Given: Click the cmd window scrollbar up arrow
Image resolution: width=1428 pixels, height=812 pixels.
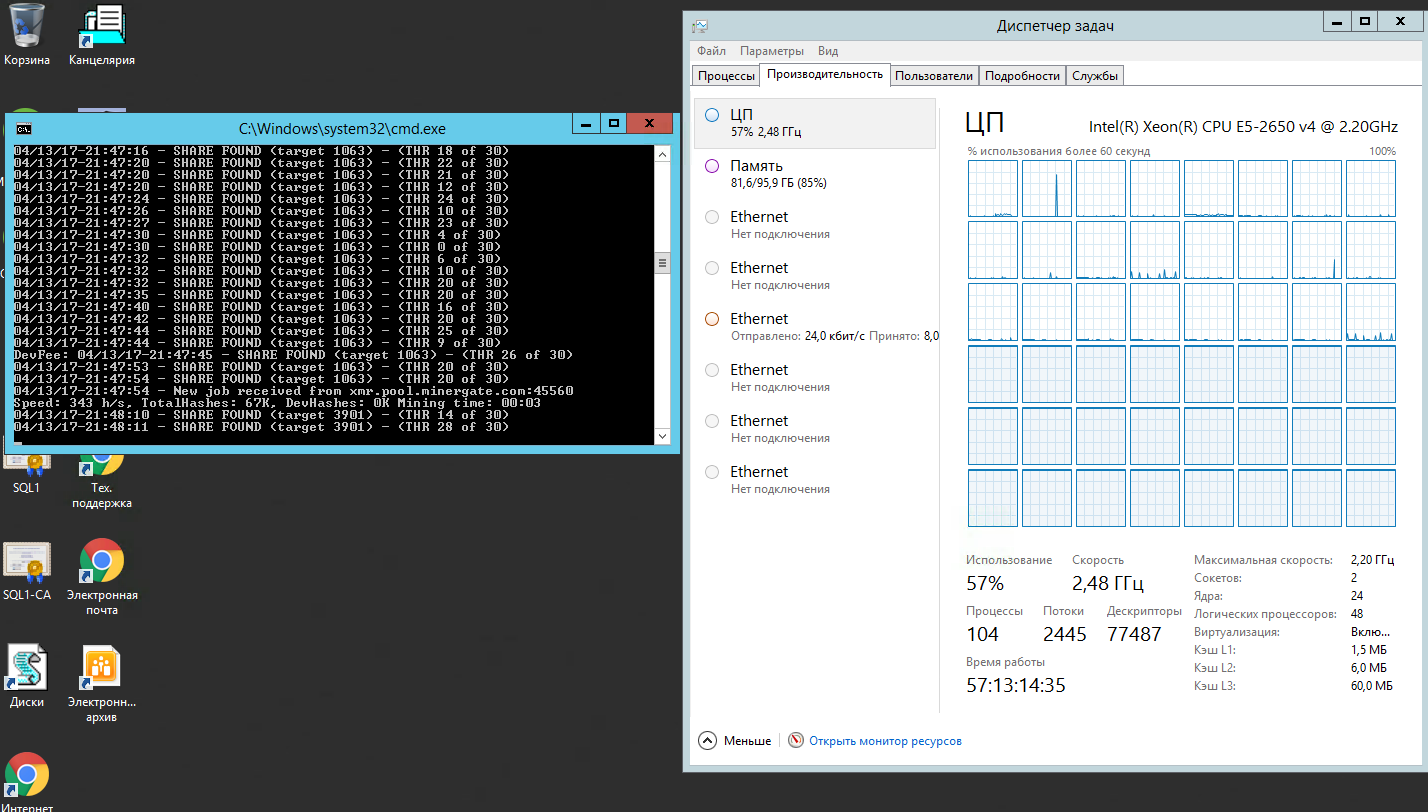Looking at the screenshot, I should coord(661,153).
